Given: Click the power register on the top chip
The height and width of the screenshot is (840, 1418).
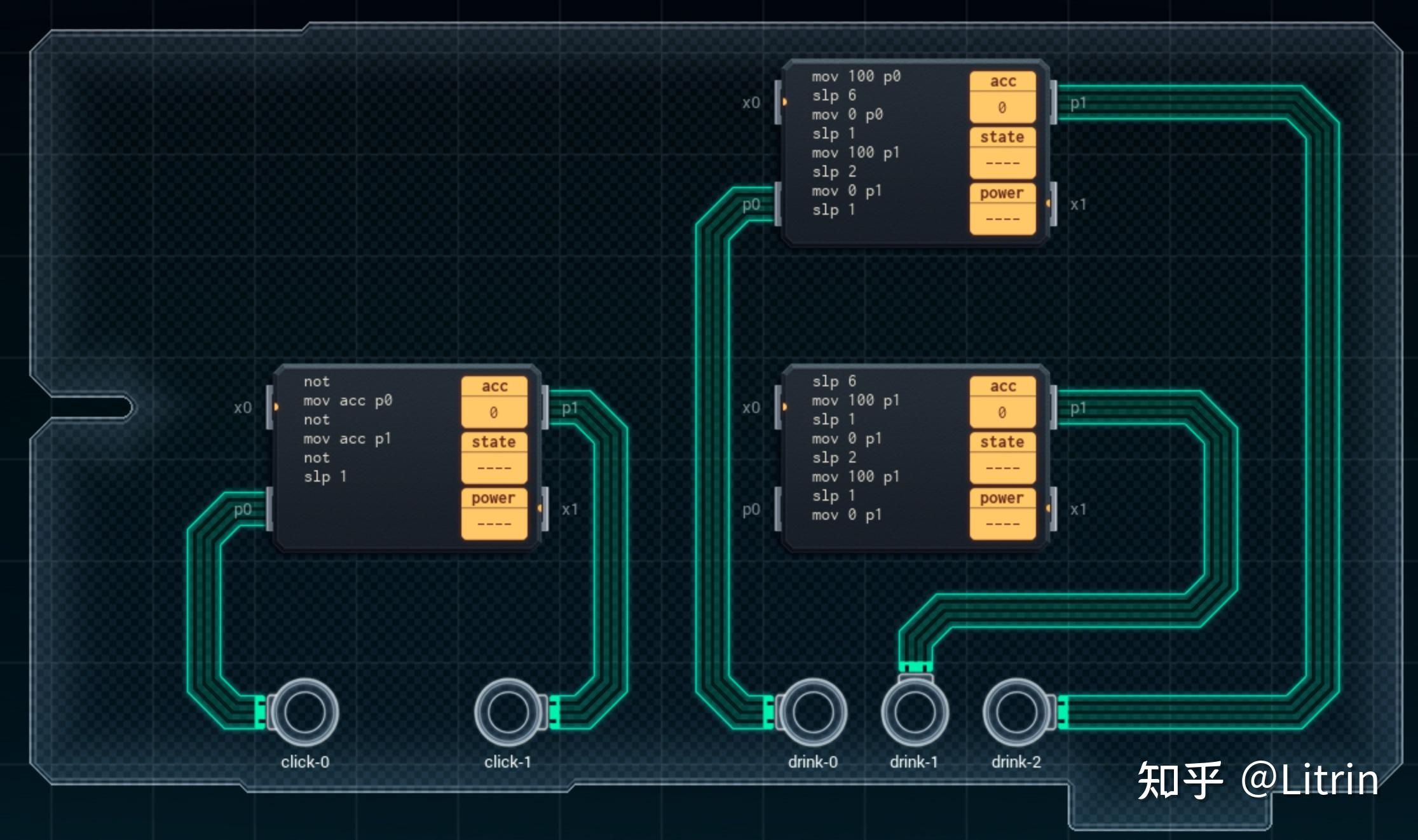Looking at the screenshot, I should 1003,209.
